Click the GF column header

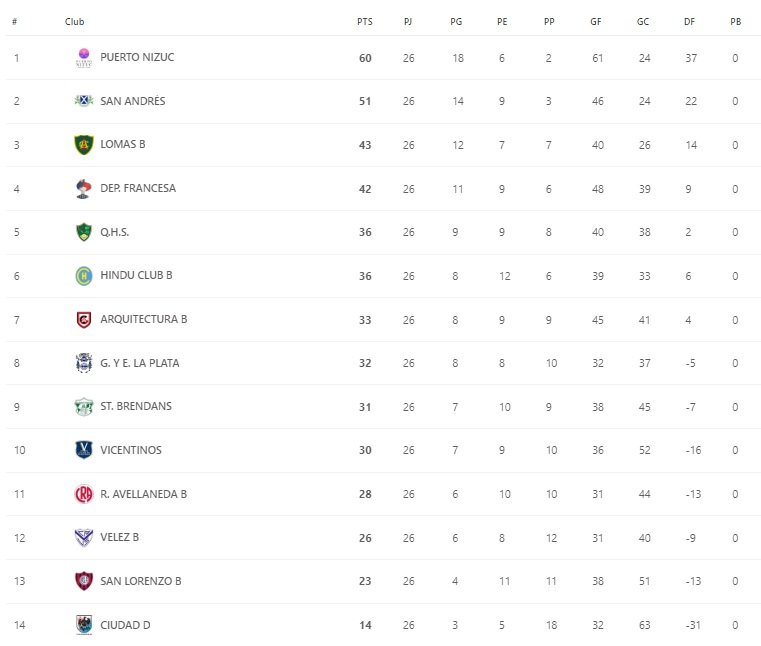click(596, 21)
